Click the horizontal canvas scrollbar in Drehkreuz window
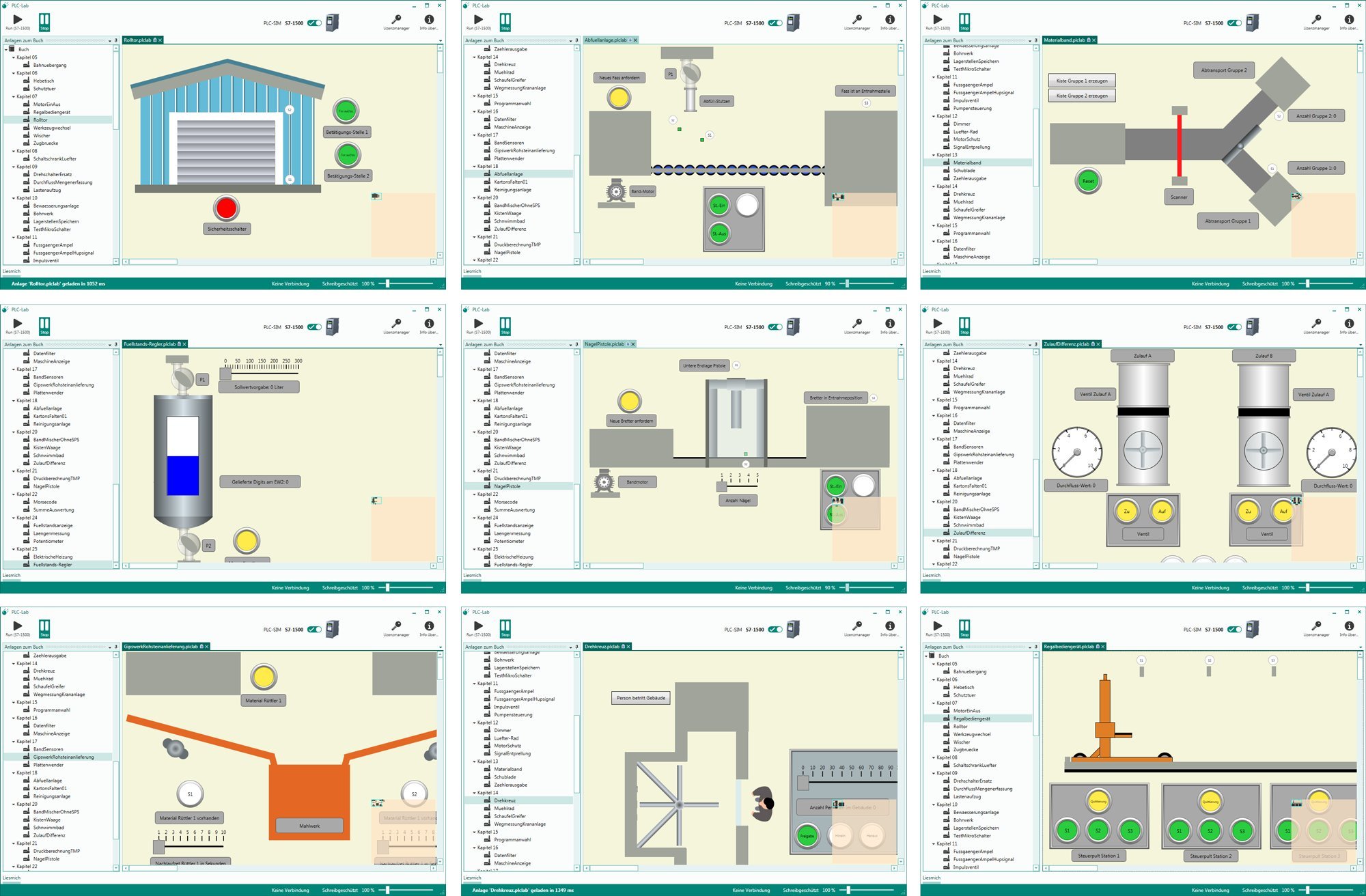Image resolution: width=1366 pixels, height=896 pixels. [614, 869]
